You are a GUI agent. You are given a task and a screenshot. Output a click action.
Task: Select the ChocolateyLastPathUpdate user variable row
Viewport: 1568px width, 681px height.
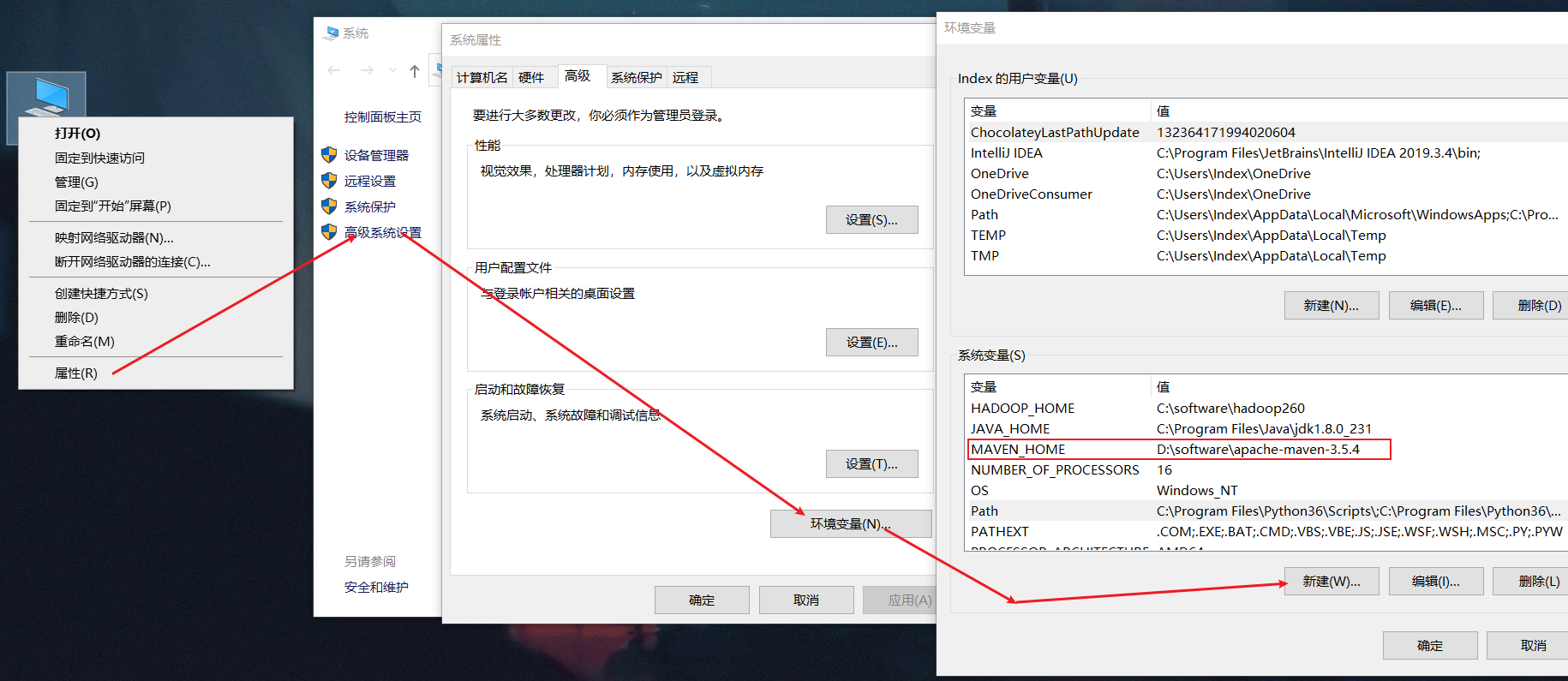(x=1266, y=132)
